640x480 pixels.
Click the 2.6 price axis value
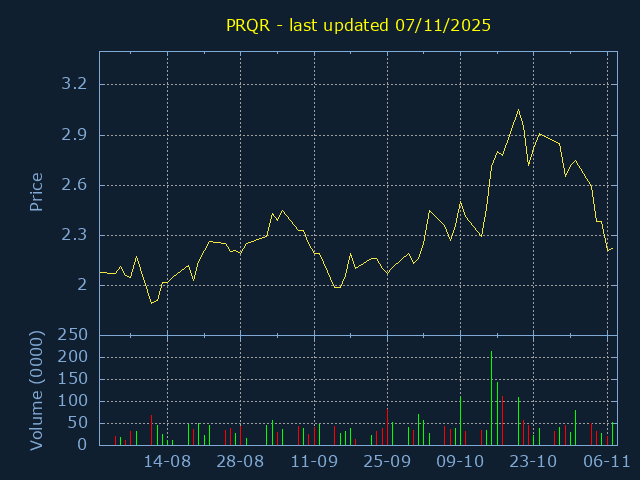coord(74,185)
